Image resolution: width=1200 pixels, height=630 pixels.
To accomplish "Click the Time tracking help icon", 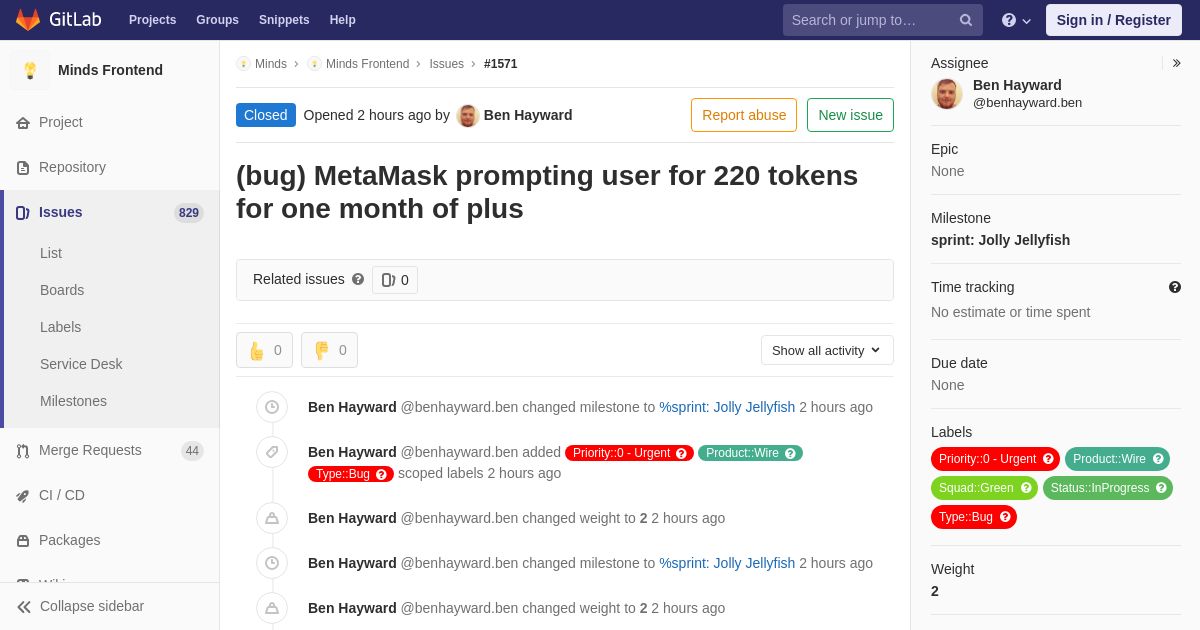I will click(1175, 287).
